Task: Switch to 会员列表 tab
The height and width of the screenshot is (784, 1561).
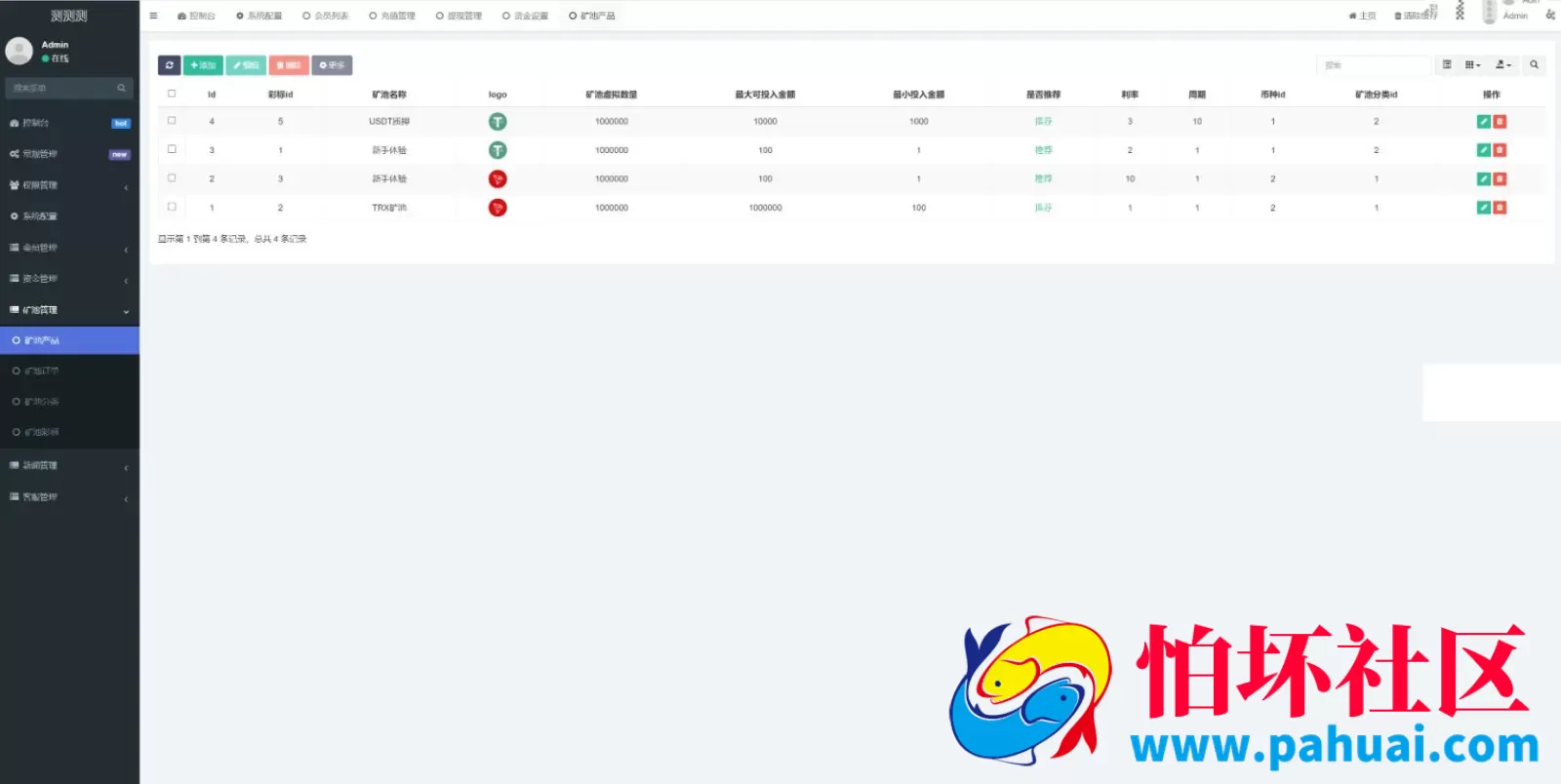Action: click(x=326, y=16)
